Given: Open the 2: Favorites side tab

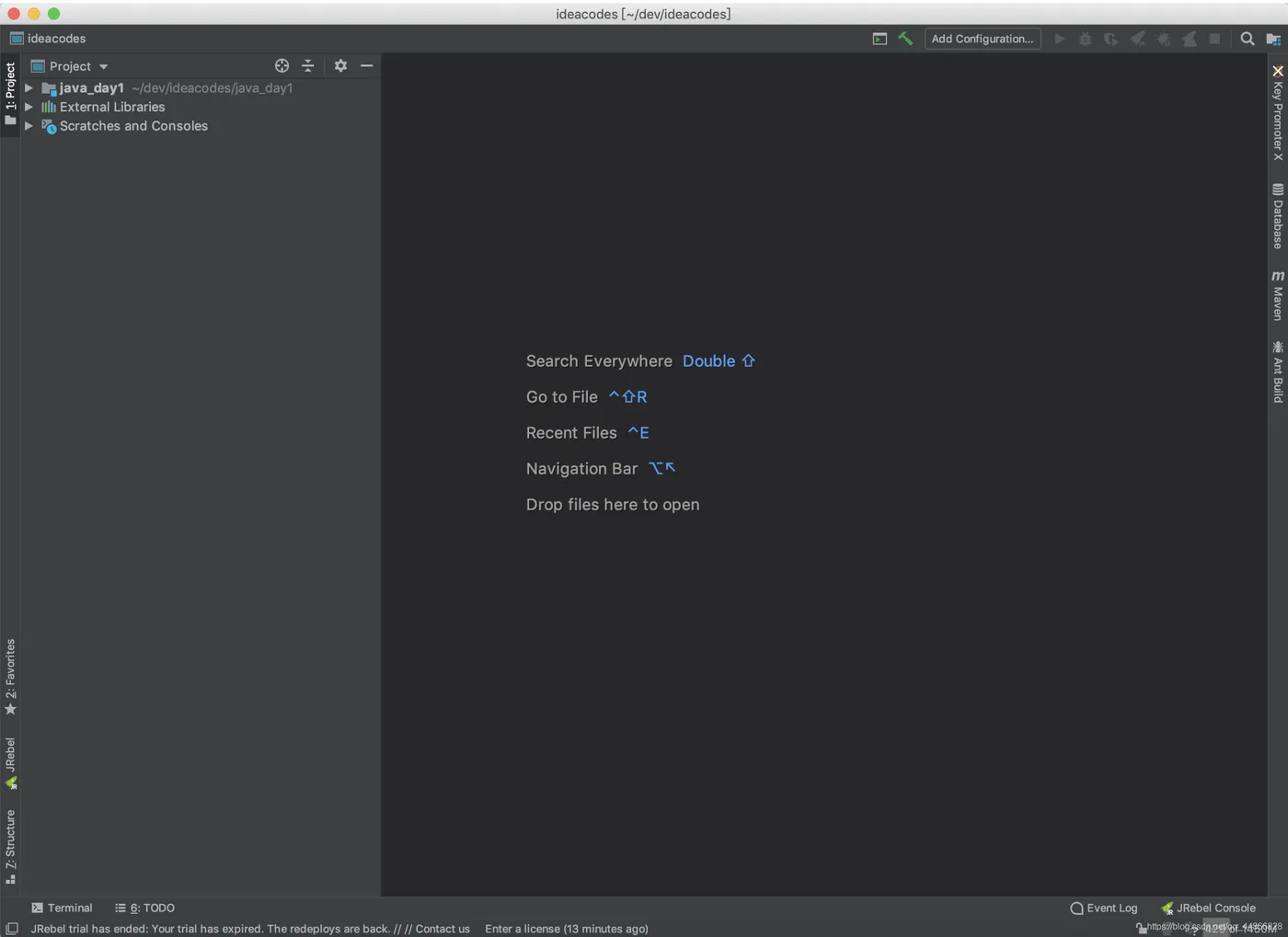Looking at the screenshot, I should [10, 677].
